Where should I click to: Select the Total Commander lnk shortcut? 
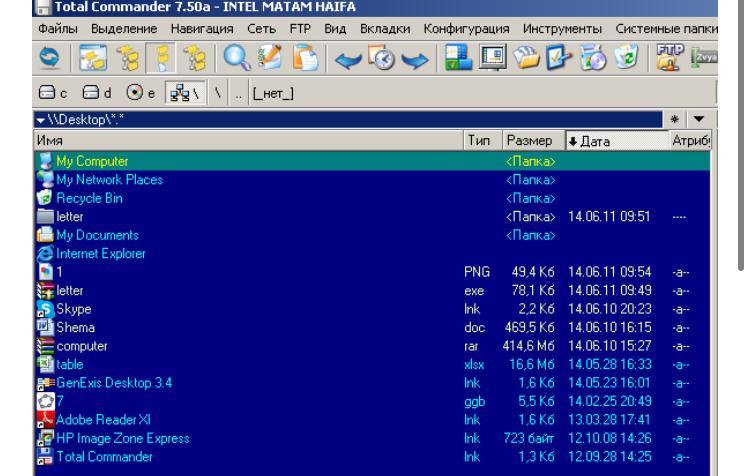click(x=372, y=456)
